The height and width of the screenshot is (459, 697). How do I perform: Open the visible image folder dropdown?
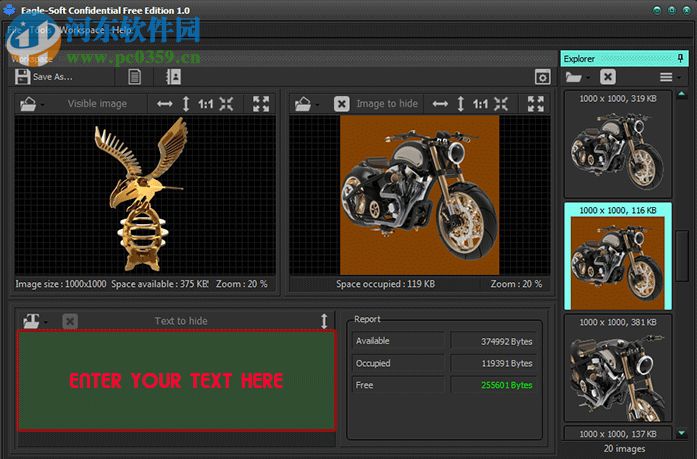coord(31,104)
